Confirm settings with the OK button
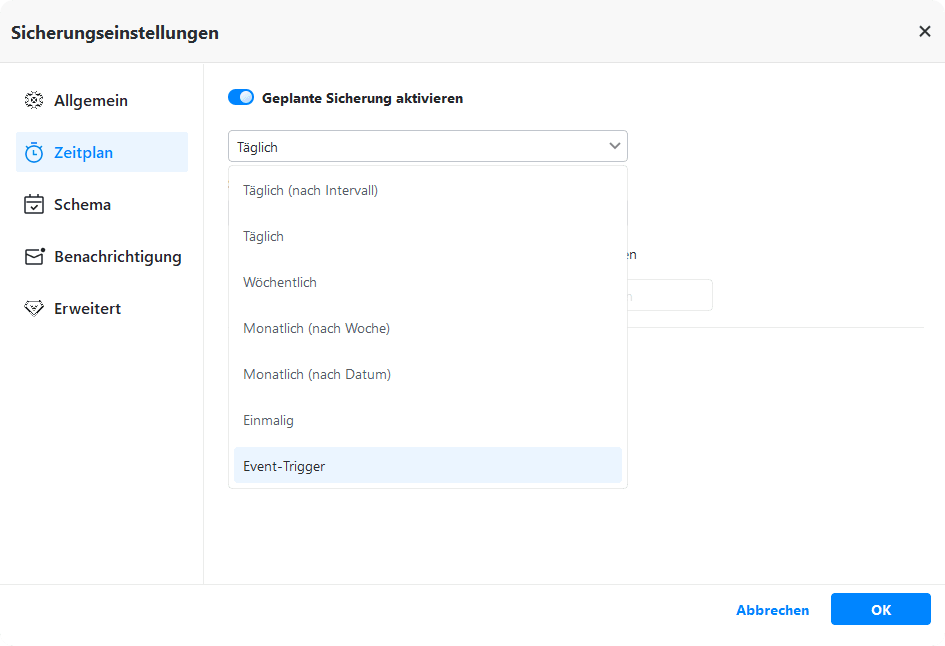 click(880, 610)
